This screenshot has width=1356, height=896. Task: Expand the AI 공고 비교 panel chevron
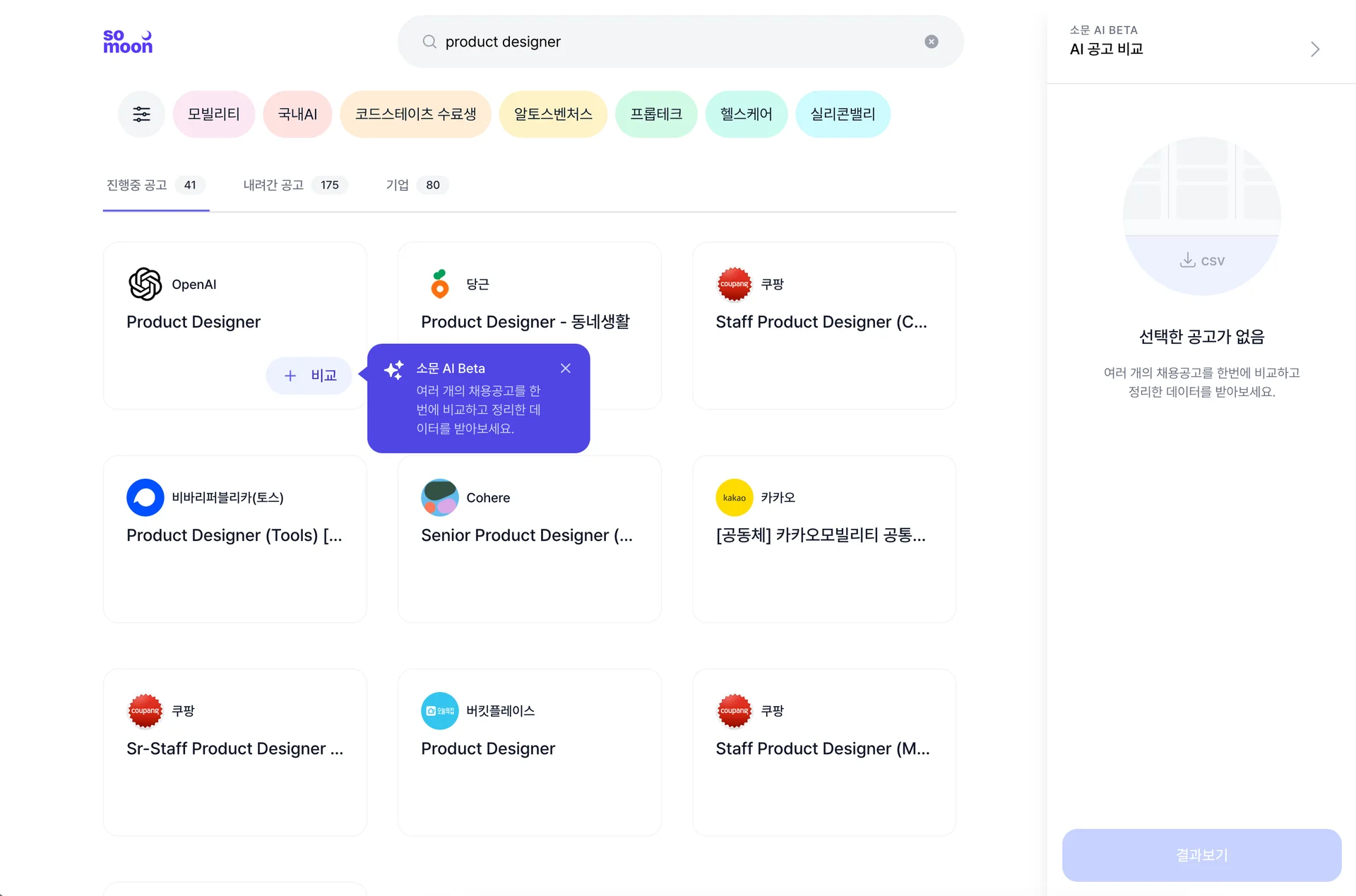(1314, 49)
